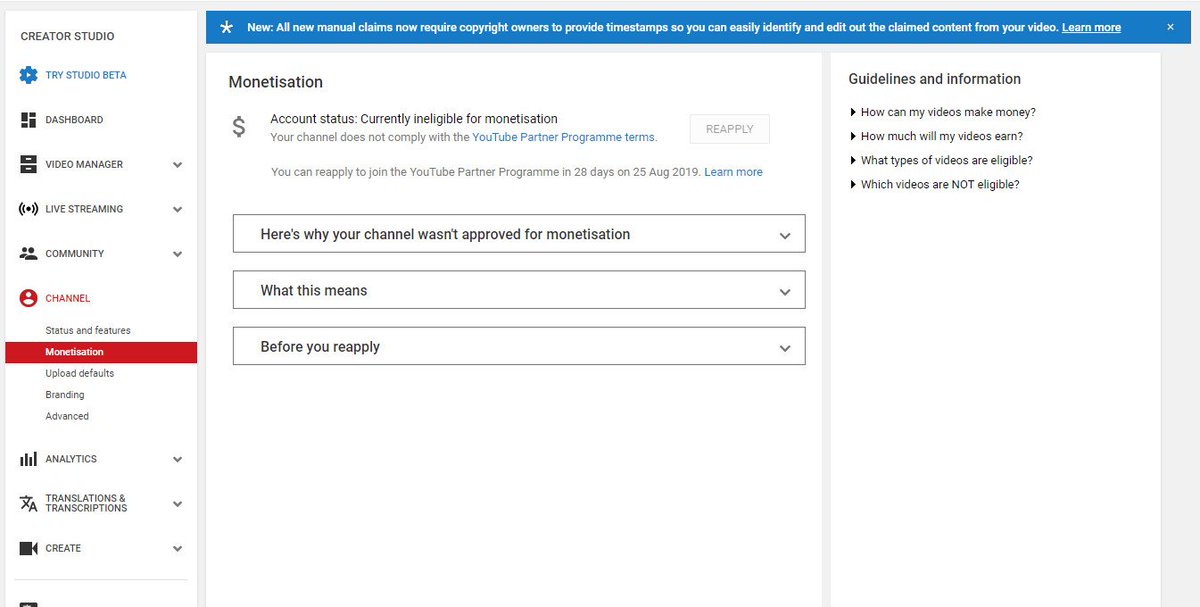Click the Creator Studio heading
This screenshot has width=1200, height=607.
coord(67,36)
